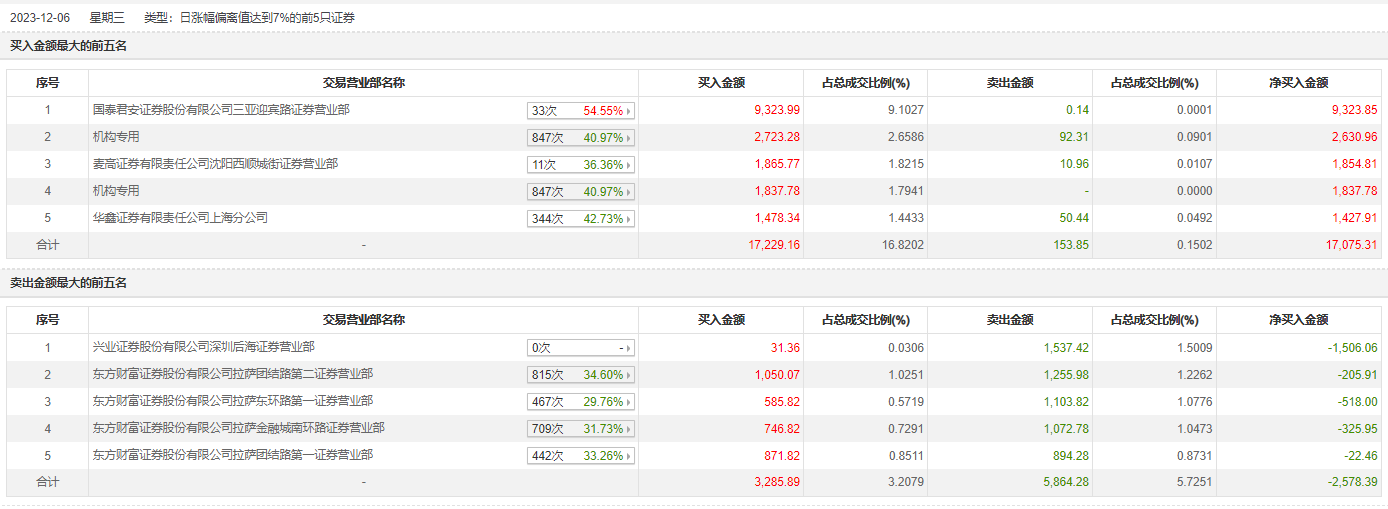Open 国泰君安证券三亚迎宾路证券营业部 link
Viewport: 1388px width, 509px height.
click(x=221, y=110)
